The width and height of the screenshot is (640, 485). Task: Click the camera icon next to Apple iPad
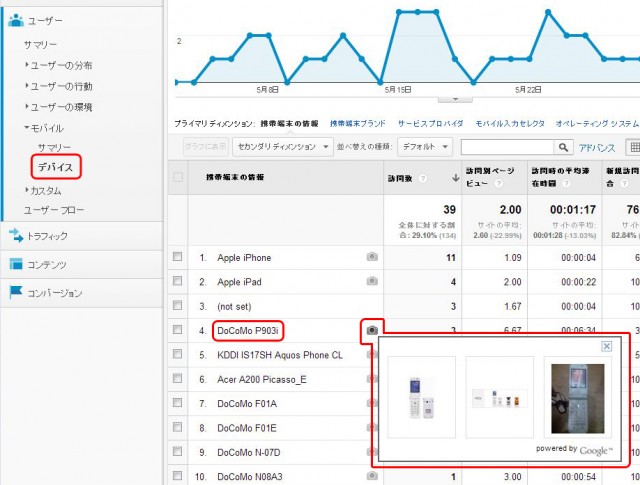pos(372,282)
